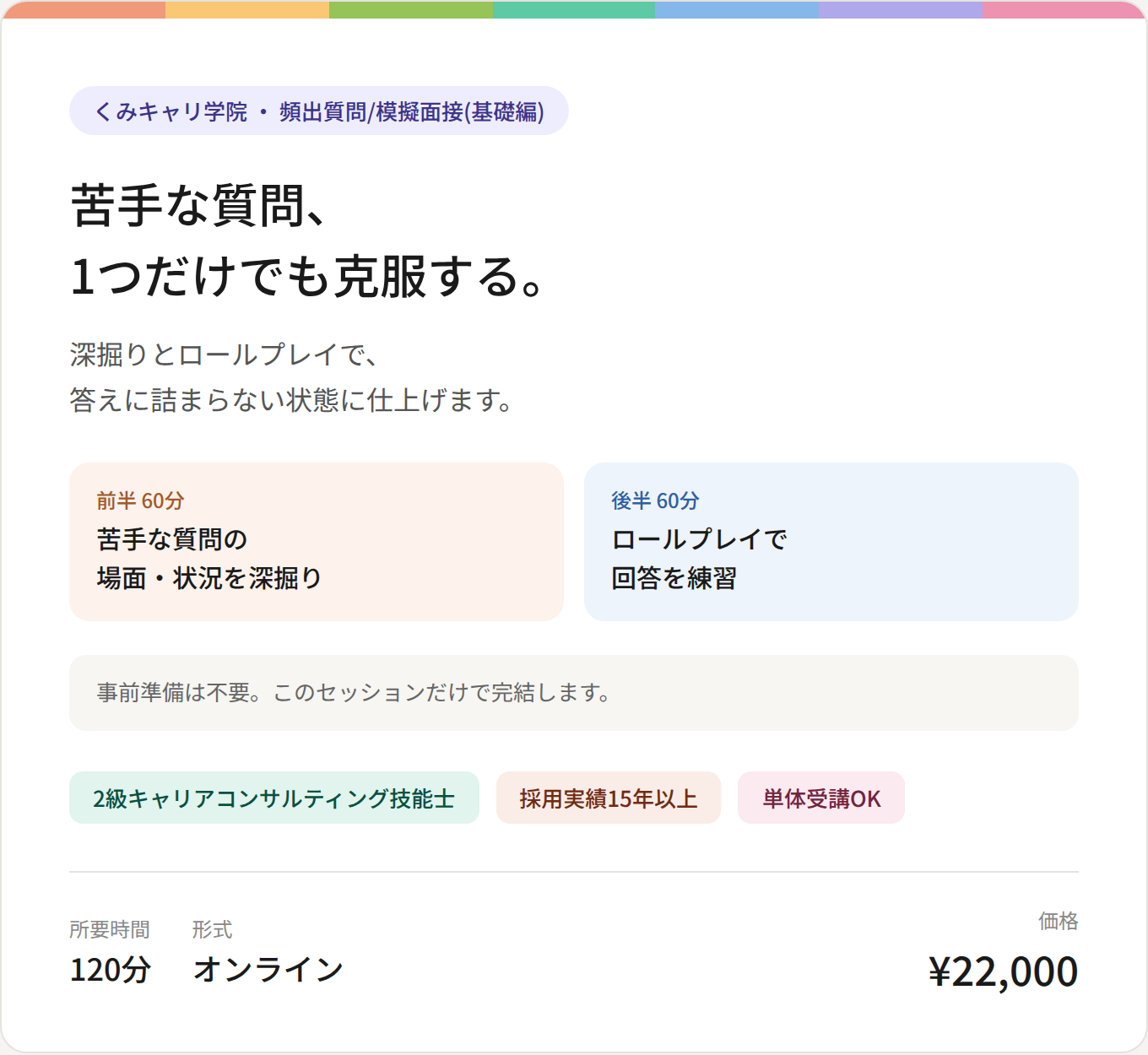The width and height of the screenshot is (1148, 1055).
Task: Click the ¥22,000 price value
Action: (1003, 971)
